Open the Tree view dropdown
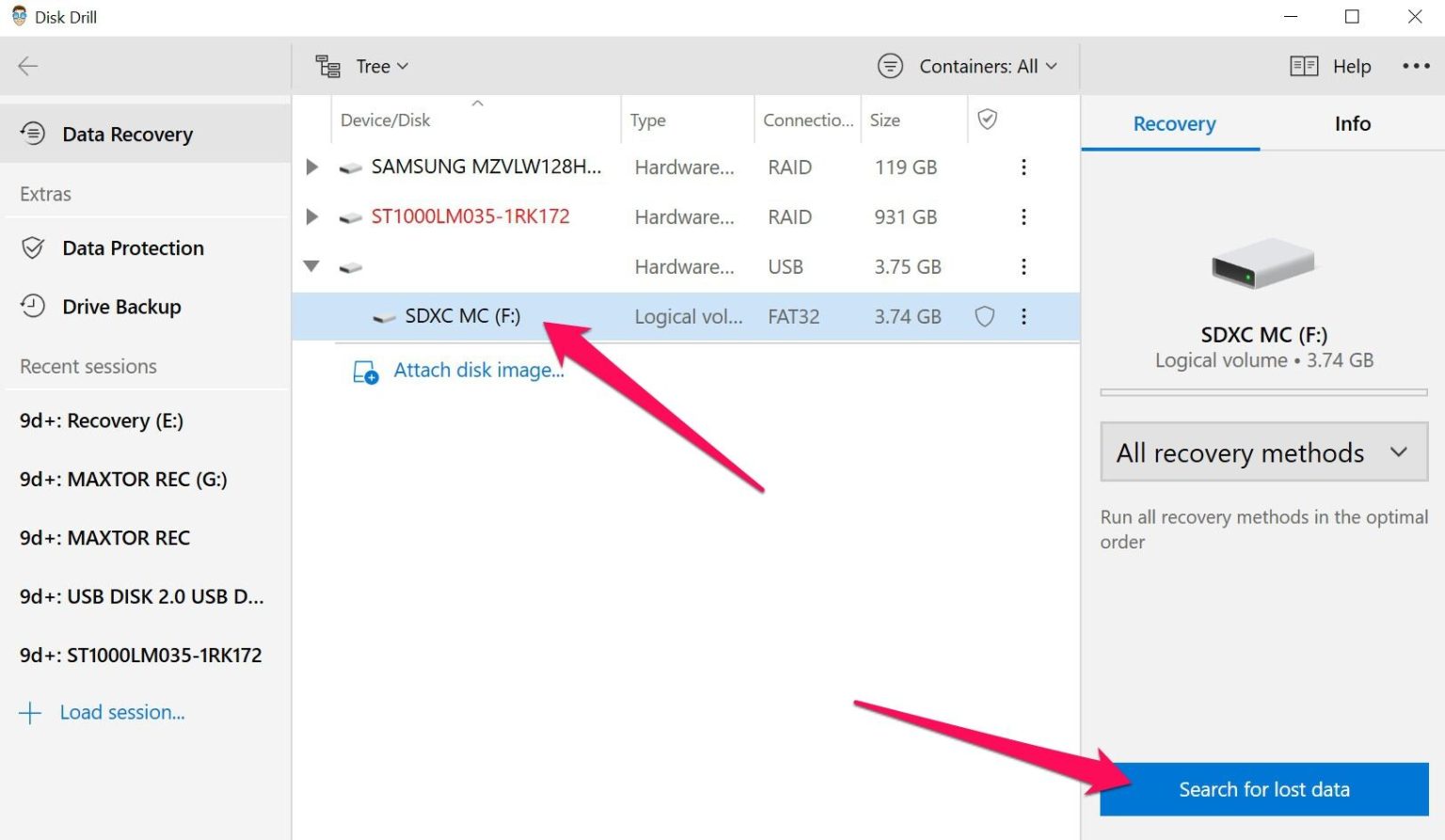Image resolution: width=1445 pixels, height=840 pixels. pyautogui.click(x=362, y=67)
